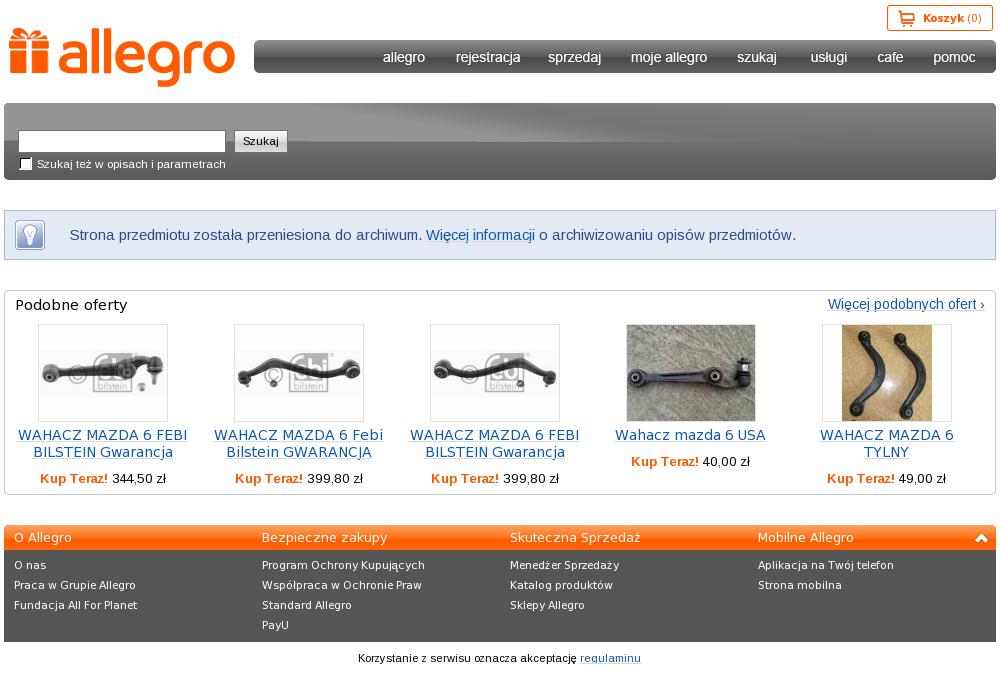Open WAHACZ MAZDA 6 FEBI BILSTEIN 344,50 zł title link
Image resolution: width=1000 pixels, height=678 pixels.
(103, 443)
